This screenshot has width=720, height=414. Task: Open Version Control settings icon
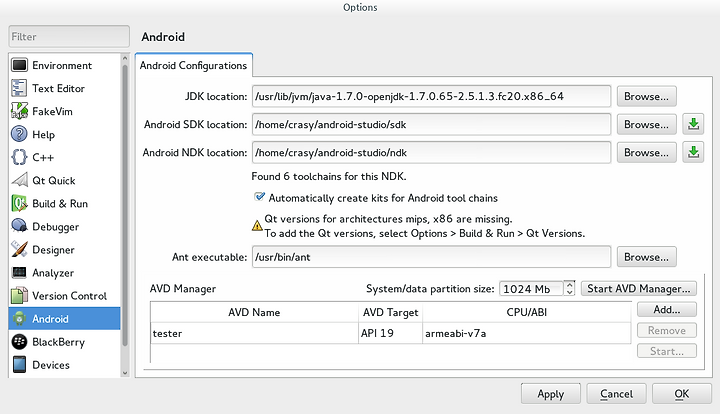pos(19,296)
